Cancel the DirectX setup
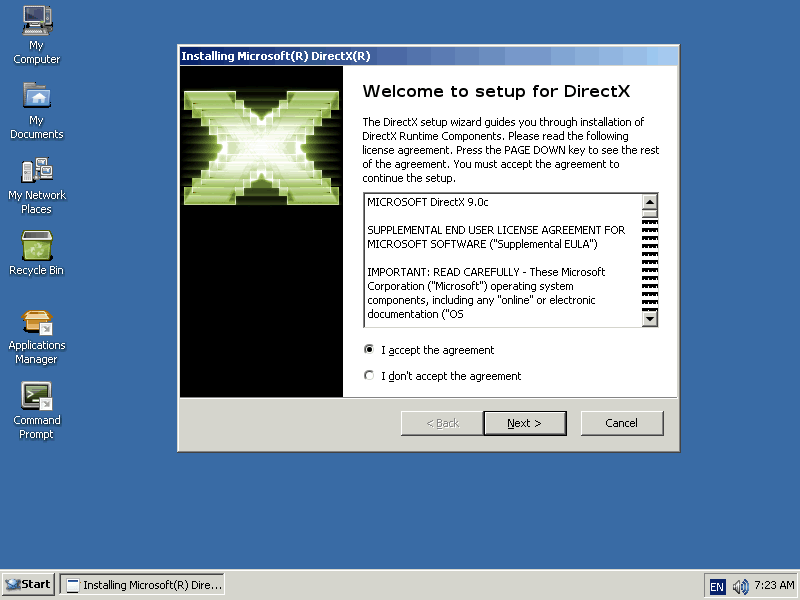This screenshot has height=600, width=800. click(622, 423)
